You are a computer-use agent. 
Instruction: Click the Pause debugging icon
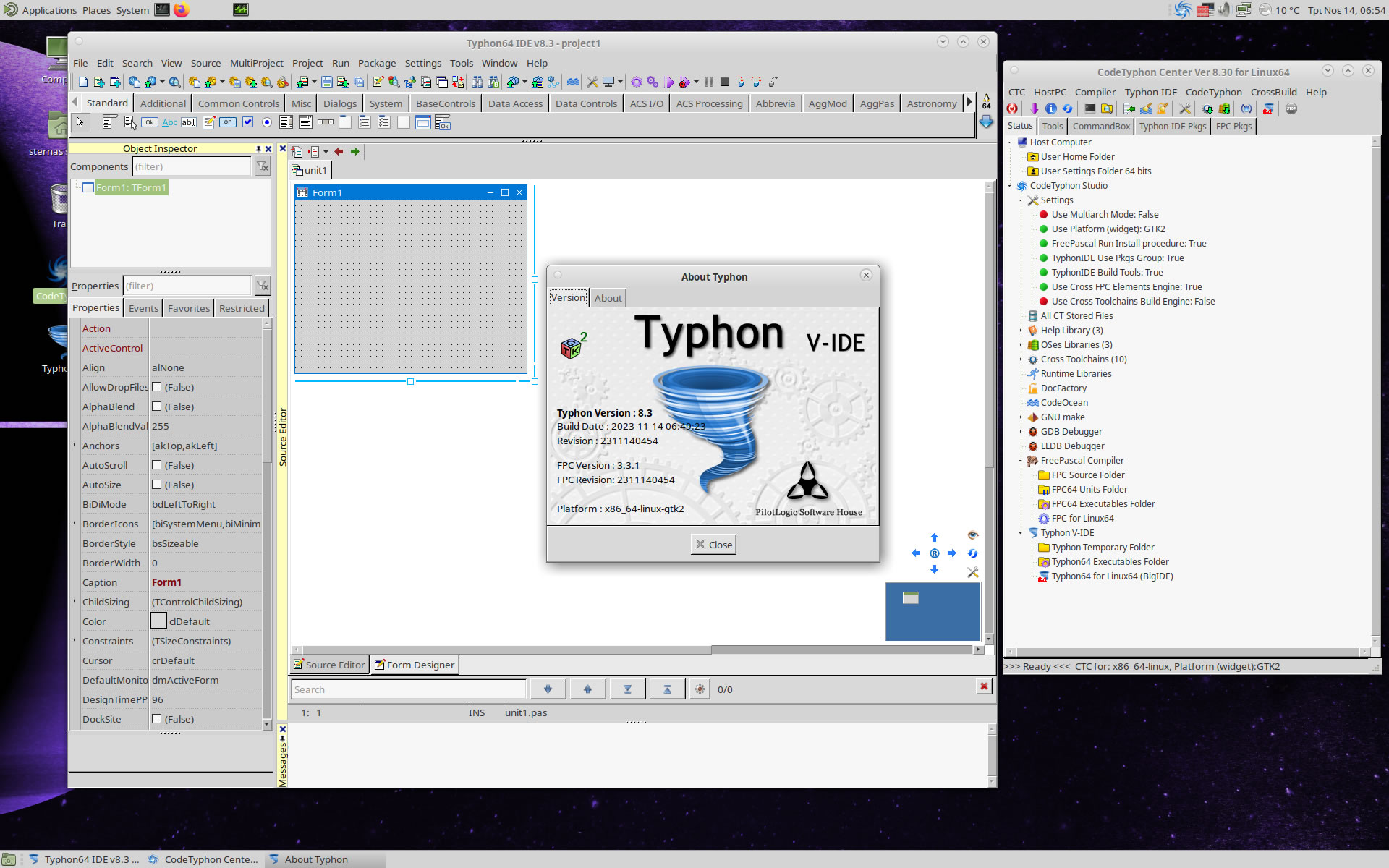coord(709,82)
